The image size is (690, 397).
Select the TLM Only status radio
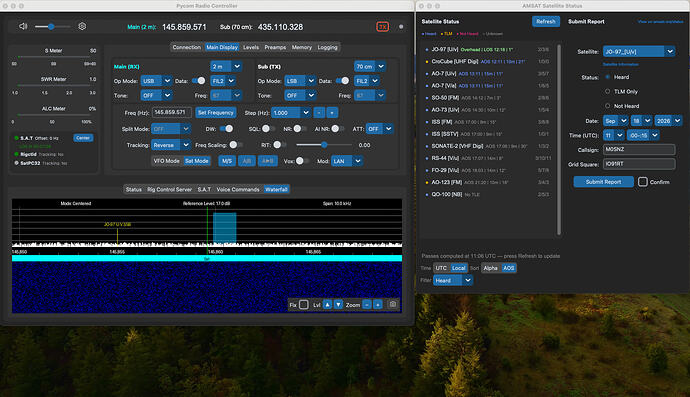click(x=608, y=91)
